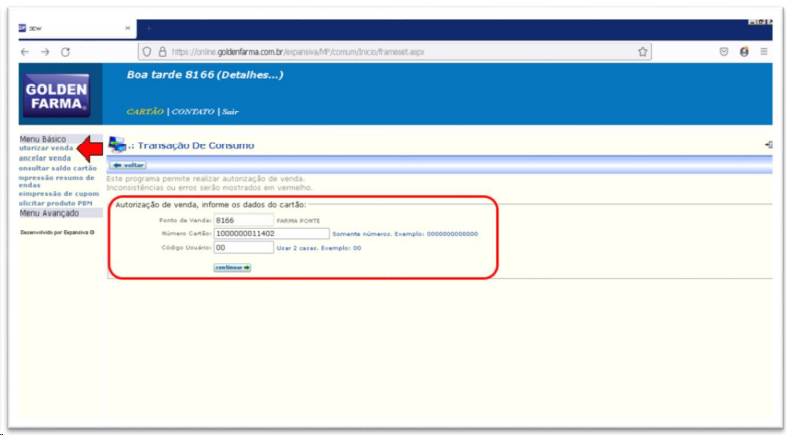Click the 'Transação De Consumo' heading
Image resolution: width=786 pixels, height=435 pixels.
click(x=196, y=145)
